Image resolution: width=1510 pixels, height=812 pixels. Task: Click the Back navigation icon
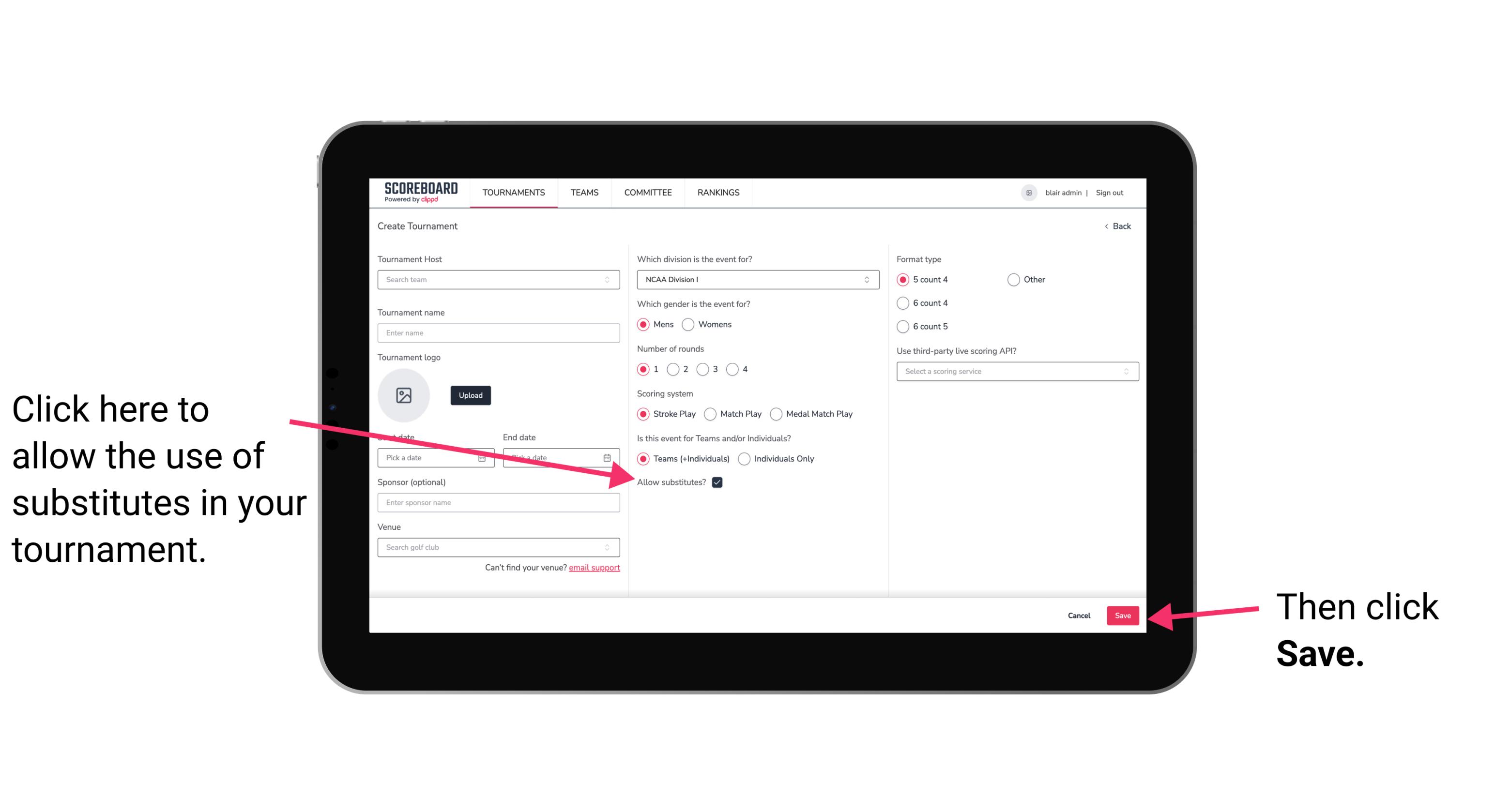pos(1108,226)
